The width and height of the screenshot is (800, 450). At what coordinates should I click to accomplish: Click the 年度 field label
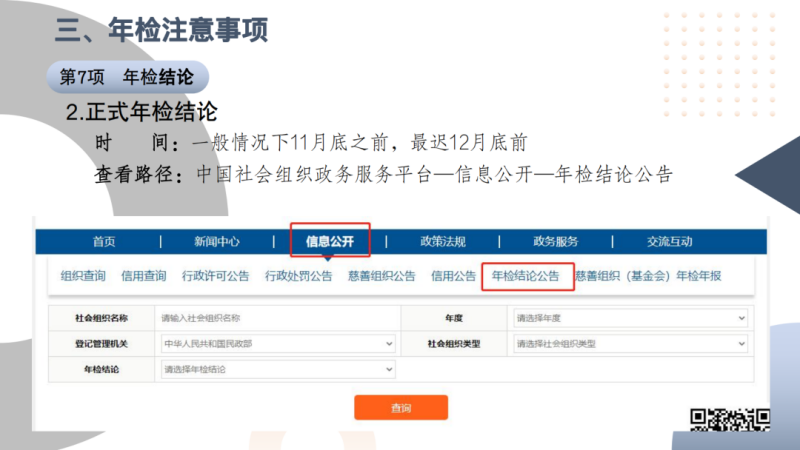[454, 318]
